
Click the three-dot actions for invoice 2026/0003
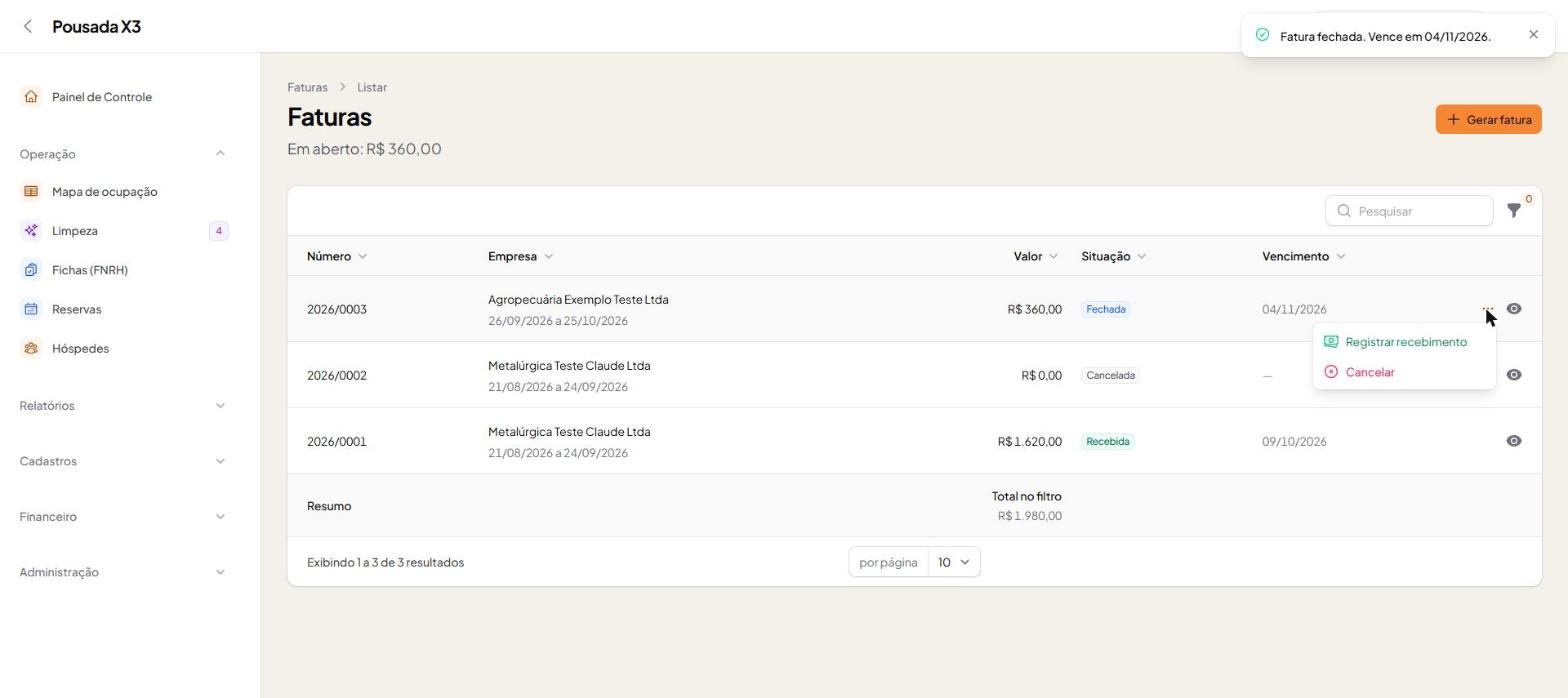click(x=1487, y=309)
